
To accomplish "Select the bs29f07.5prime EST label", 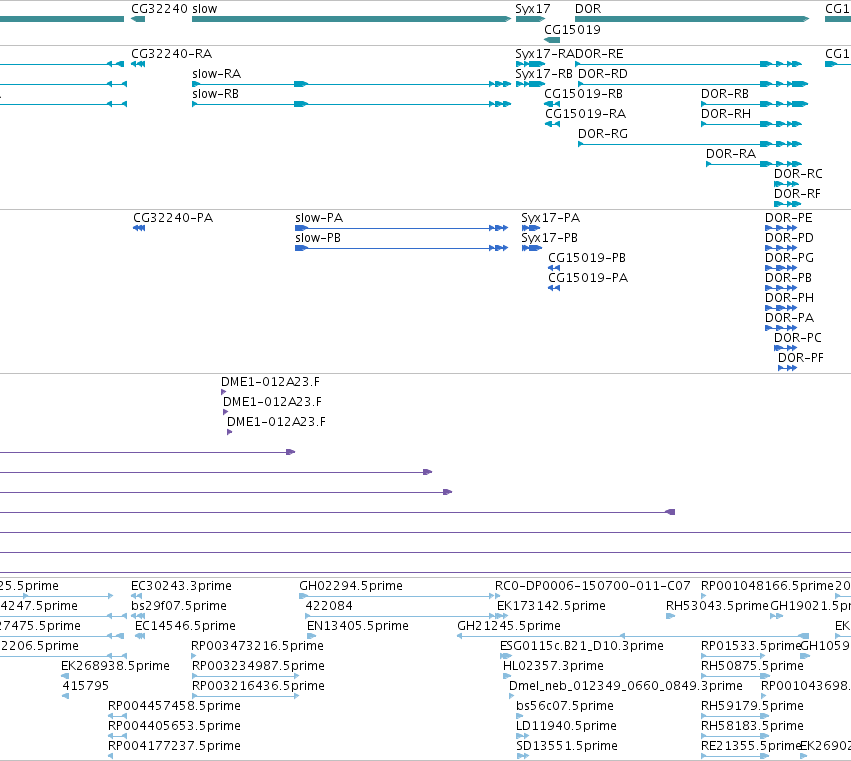I will pyautogui.click(x=179, y=606).
